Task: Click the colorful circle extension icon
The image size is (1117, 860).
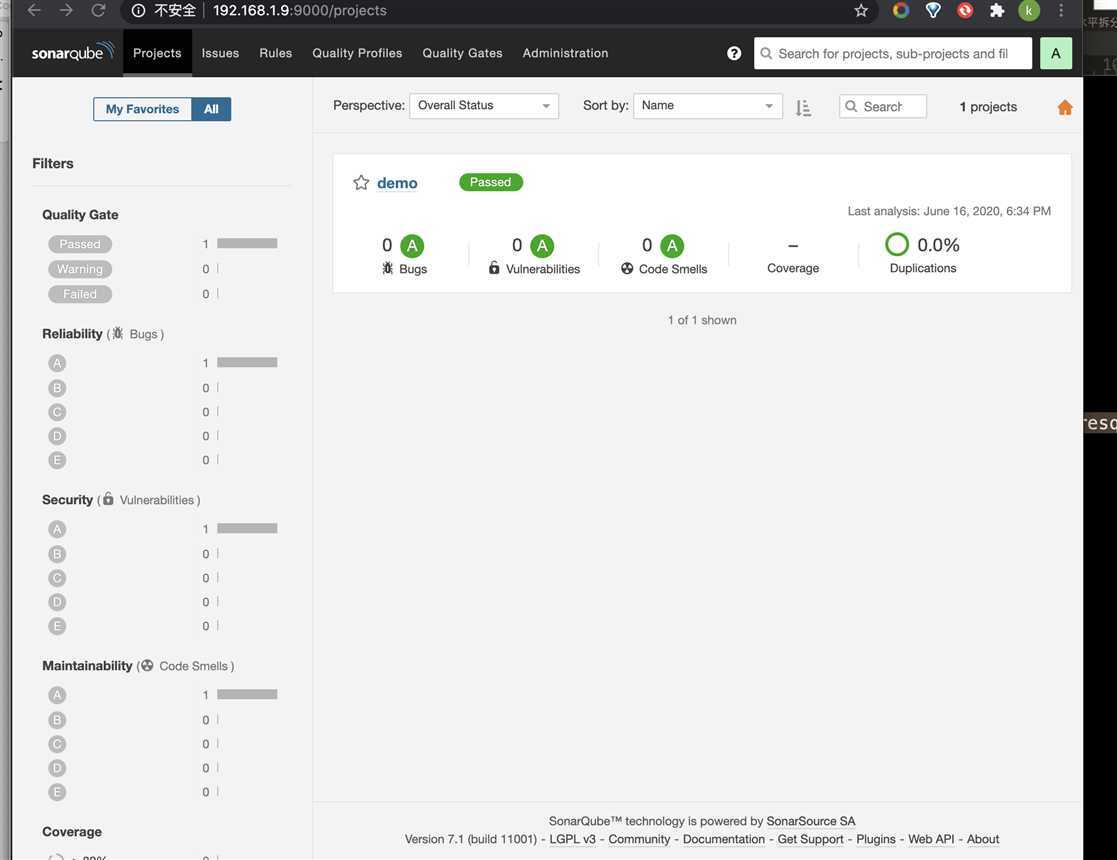Action: tap(900, 10)
